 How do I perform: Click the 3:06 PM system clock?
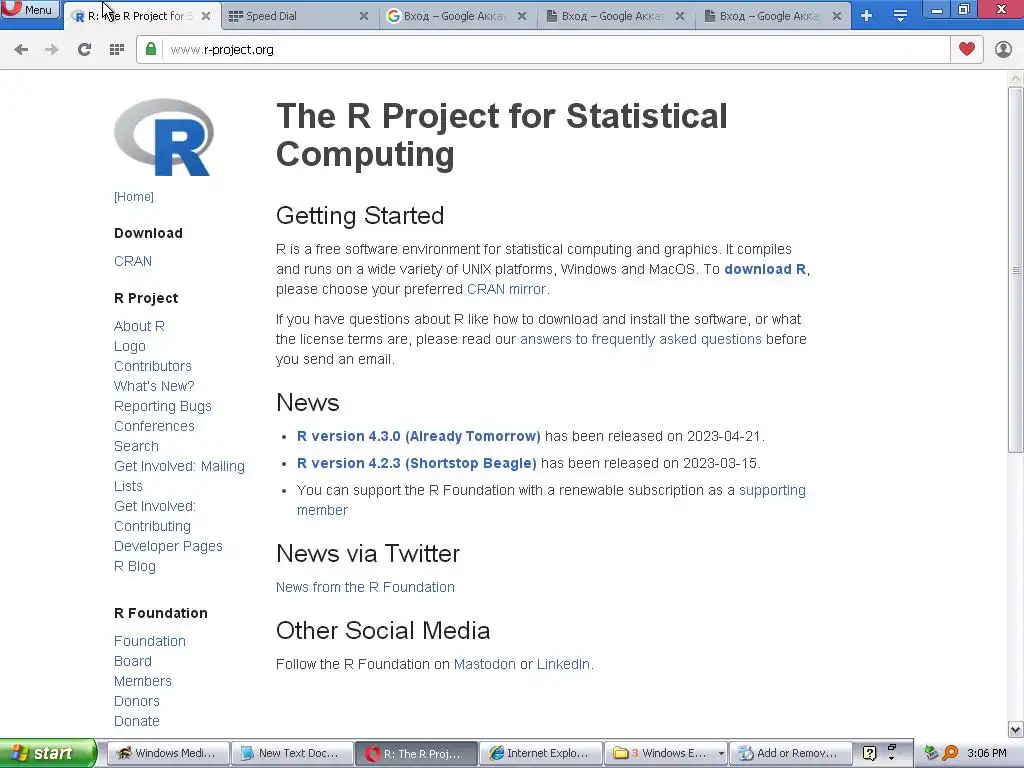click(987, 753)
